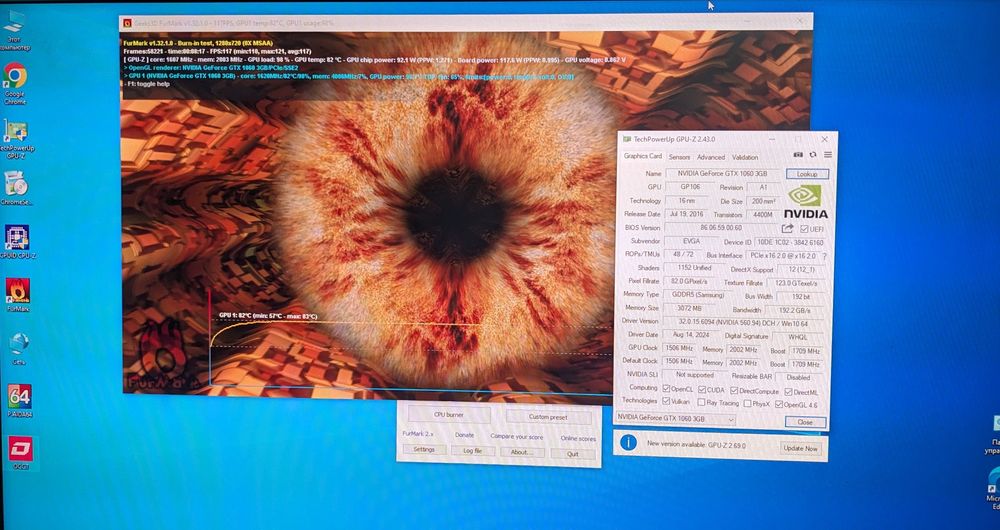Close the FurMark burn-in window

pos(799,21)
